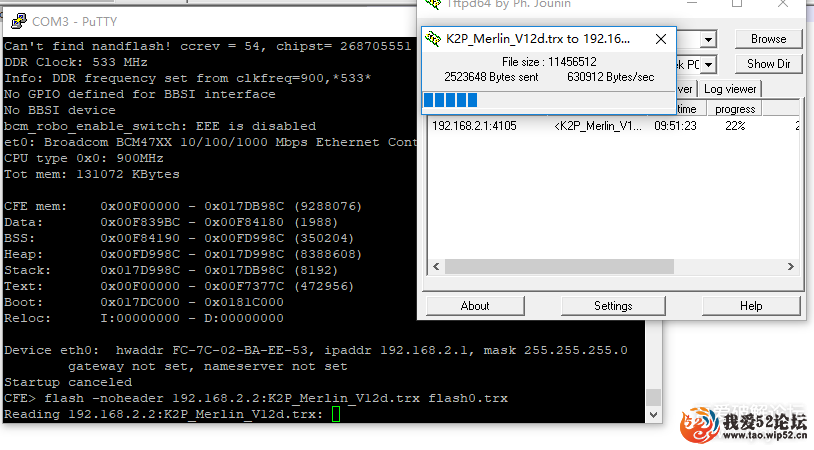Select the 192.168.2.1:4105 transfer row
The height and width of the screenshot is (450, 814).
[615, 126]
